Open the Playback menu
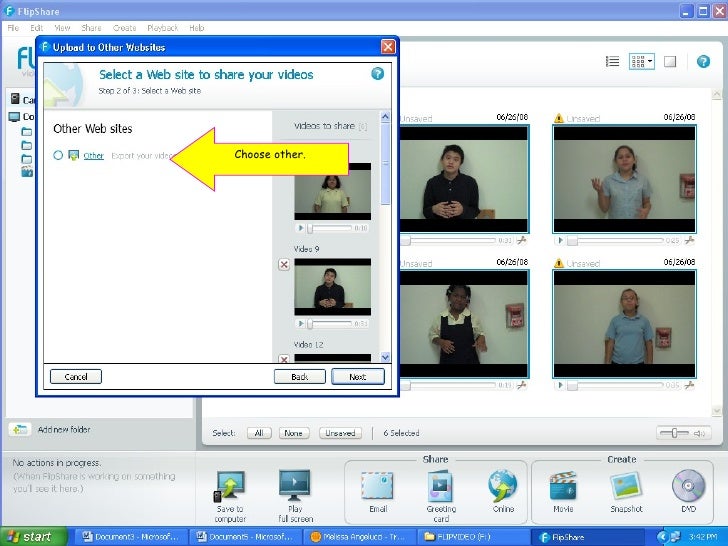Image resolution: width=728 pixels, height=546 pixels. 162,28
